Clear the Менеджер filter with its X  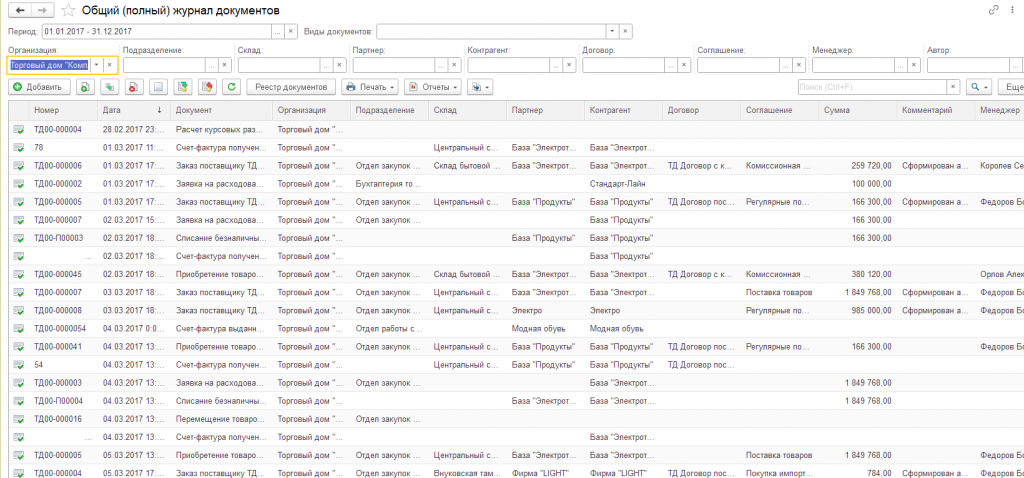[x=914, y=65]
